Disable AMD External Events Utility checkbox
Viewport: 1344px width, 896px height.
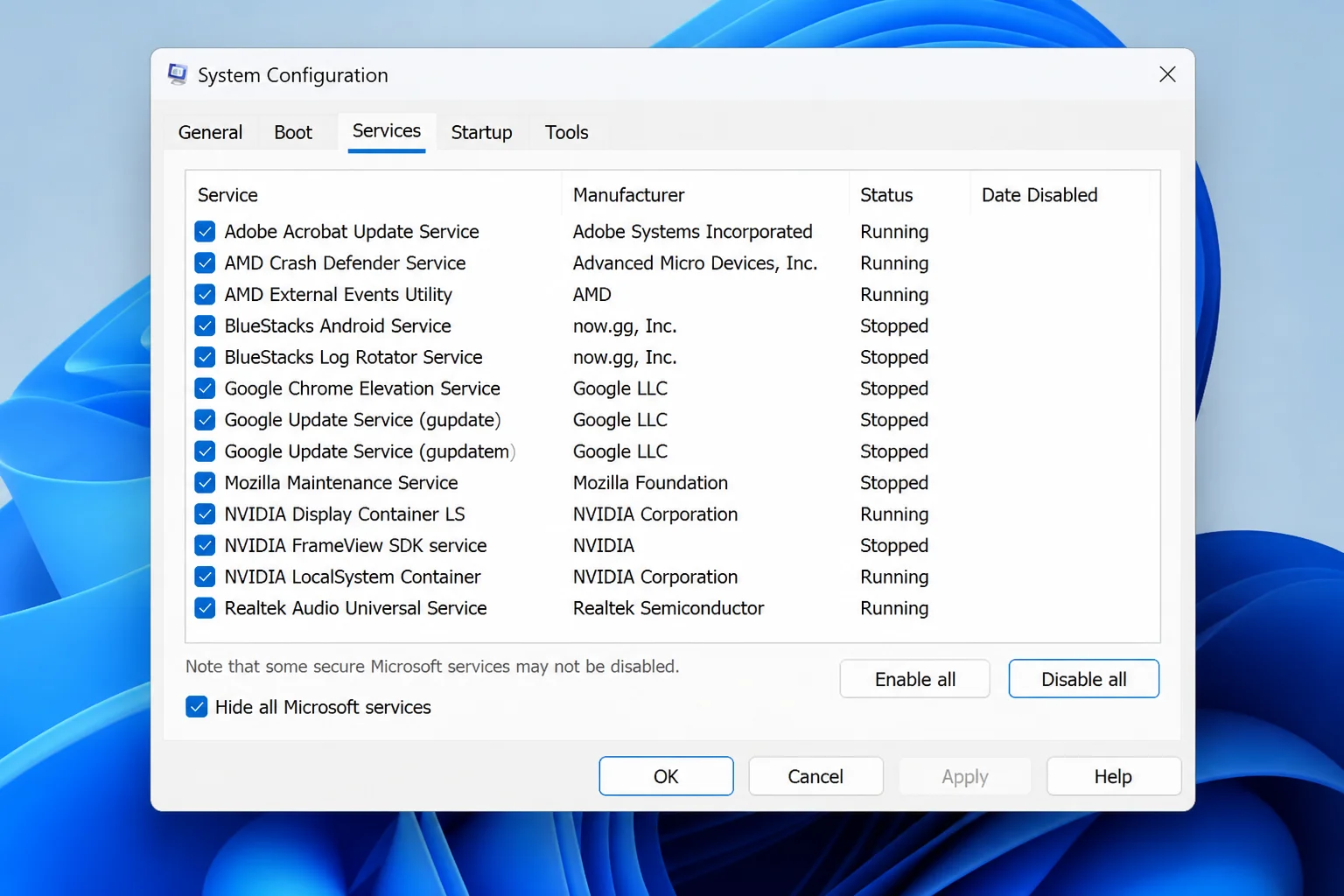pyautogui.click(x=205, y=295)
